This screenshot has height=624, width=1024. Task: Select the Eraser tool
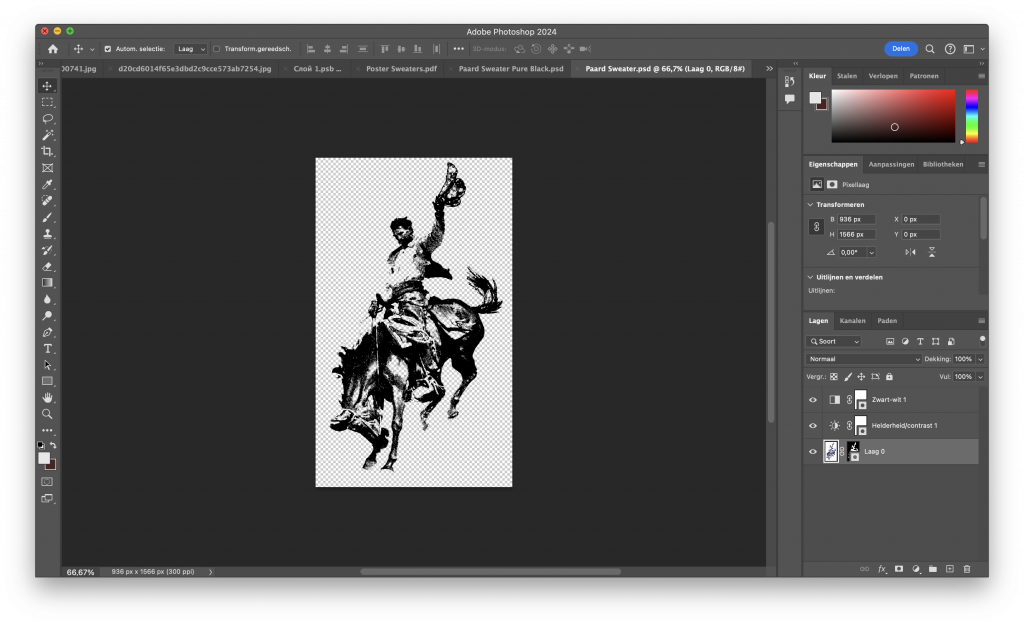point(48,266)
